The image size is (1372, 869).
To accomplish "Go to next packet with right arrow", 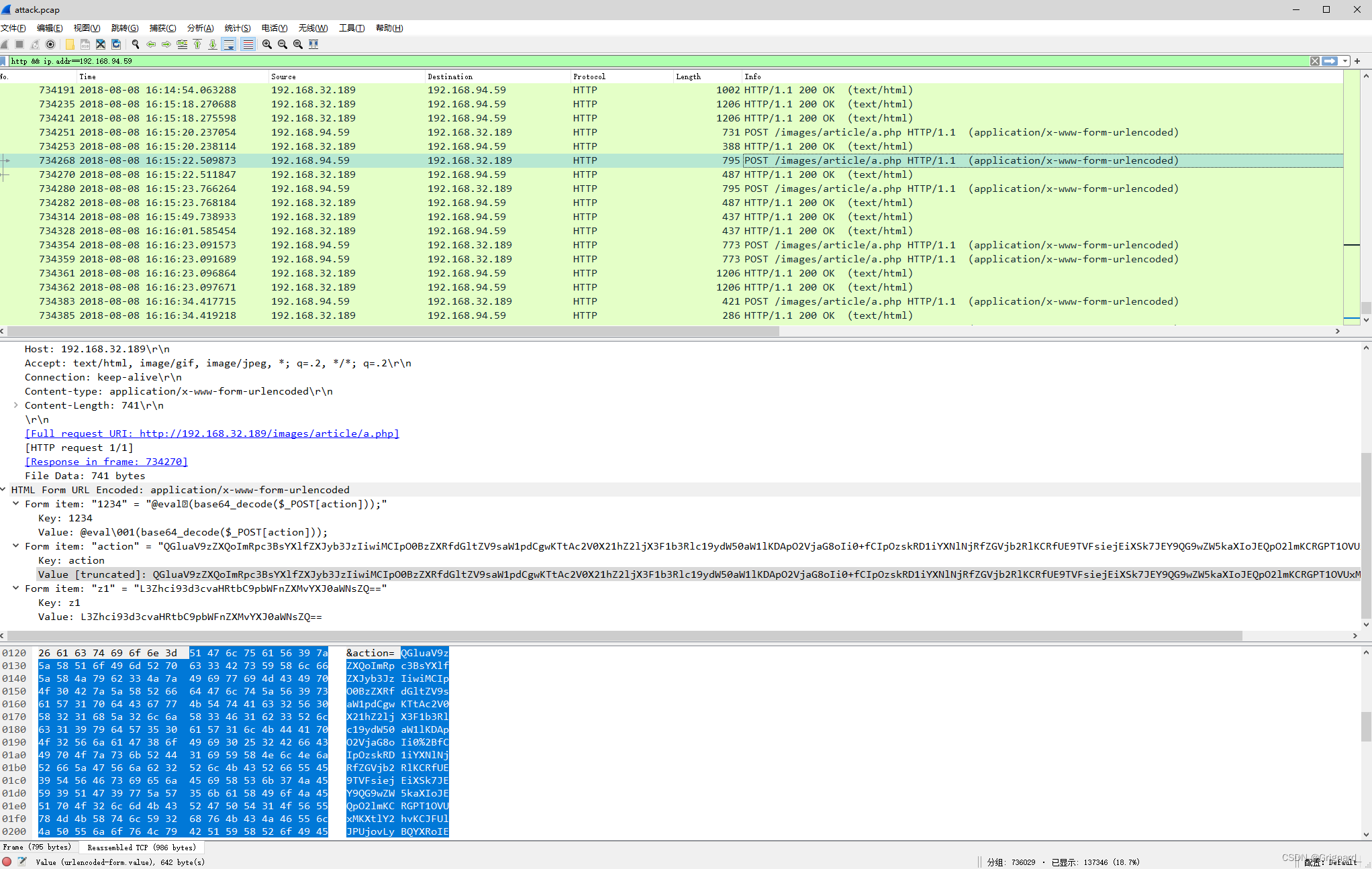I will coord(166,44).
